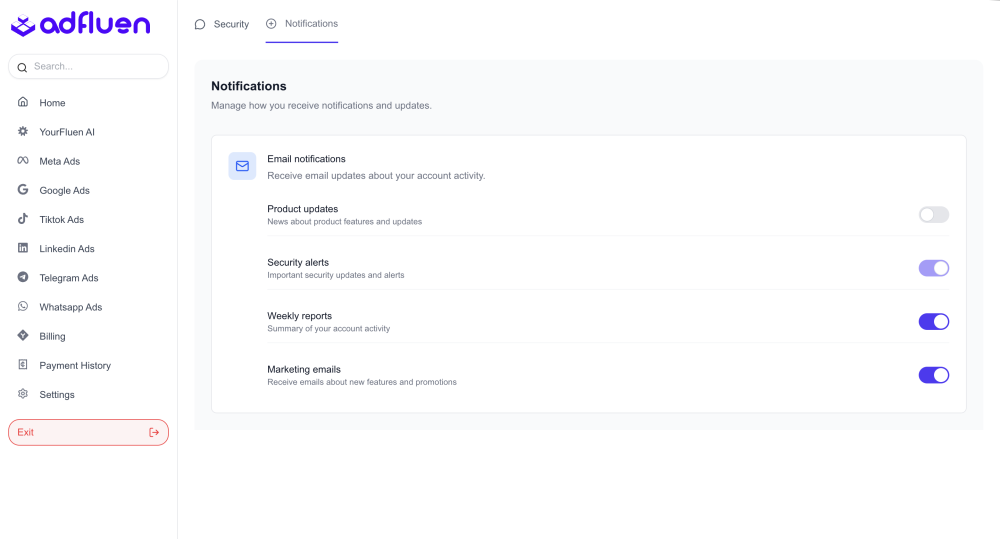The image size is (1000, 539).
Task: Open Payment History page
Action: point(75,366)
